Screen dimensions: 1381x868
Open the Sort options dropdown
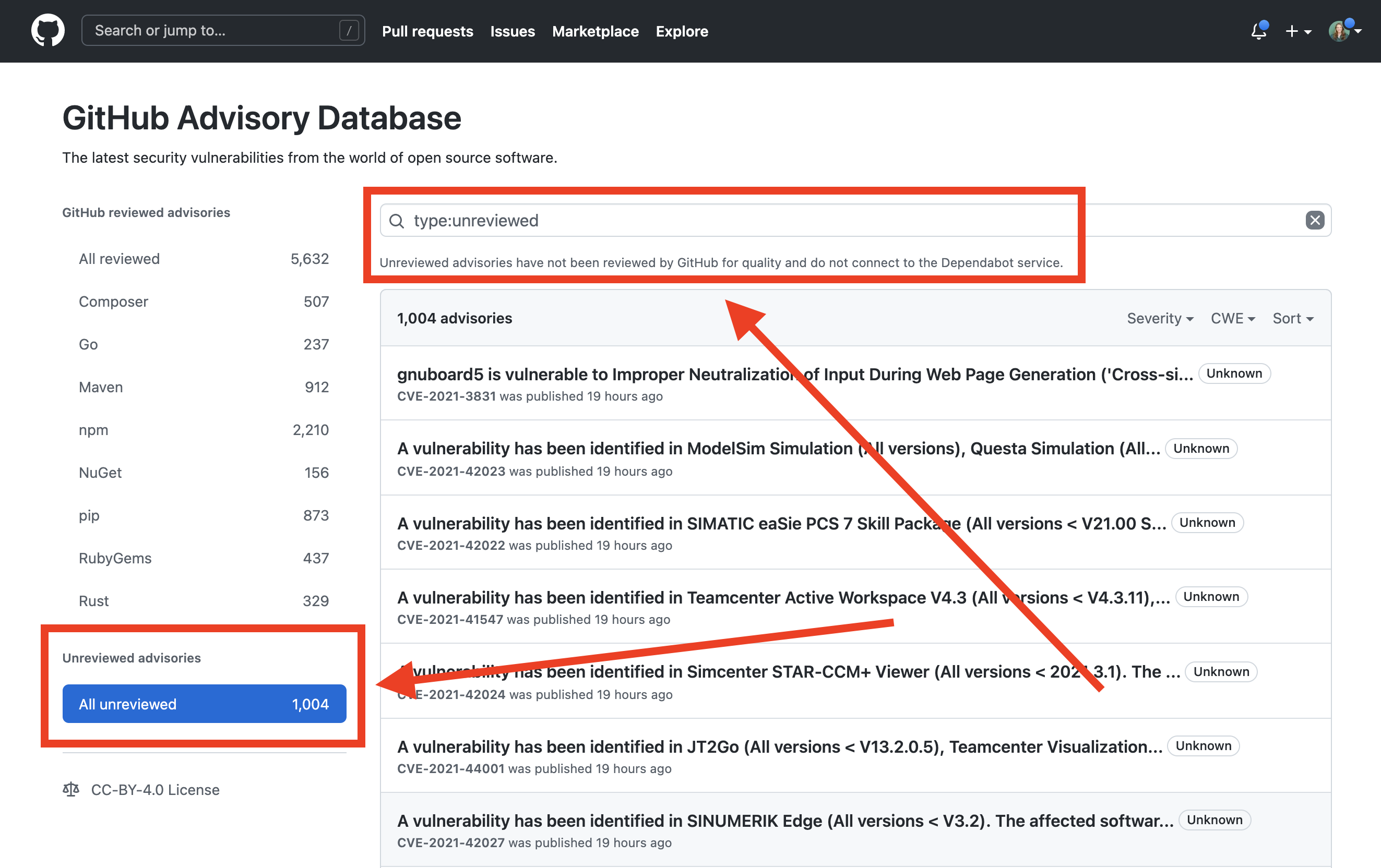point(1292,319)
